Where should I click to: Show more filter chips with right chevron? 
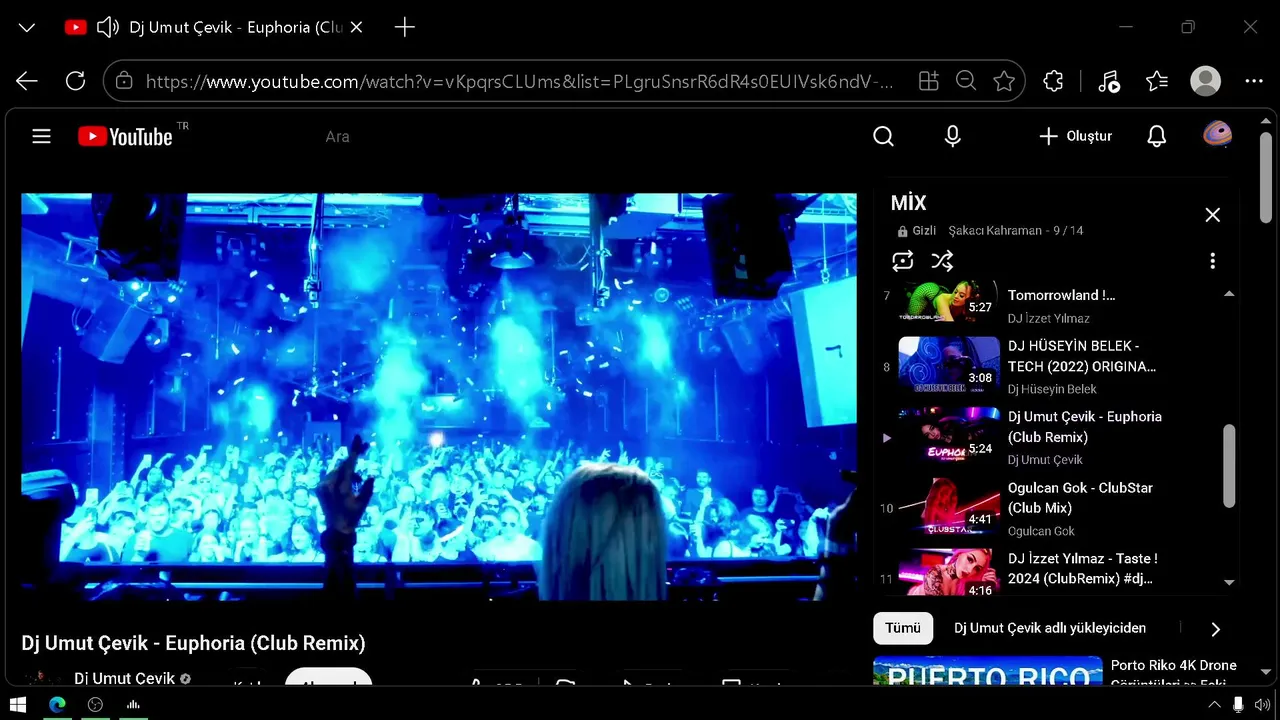tap(1215, 629)
